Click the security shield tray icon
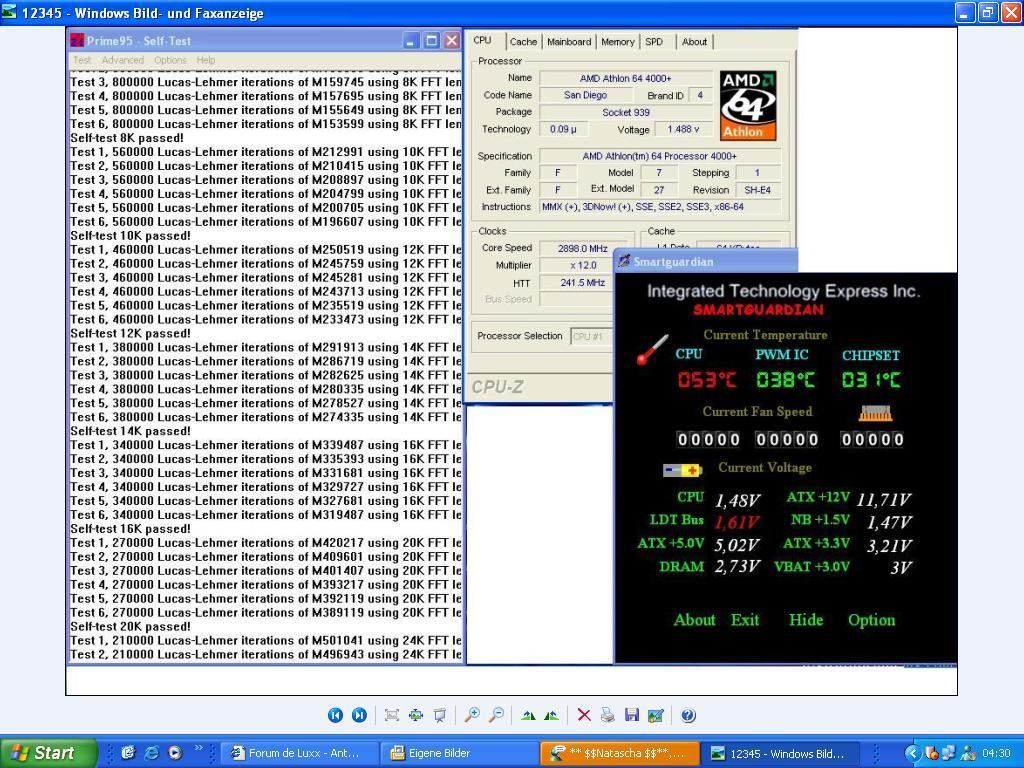The image size is (1024, 768). pyautogui.click(x=932, y=753)
